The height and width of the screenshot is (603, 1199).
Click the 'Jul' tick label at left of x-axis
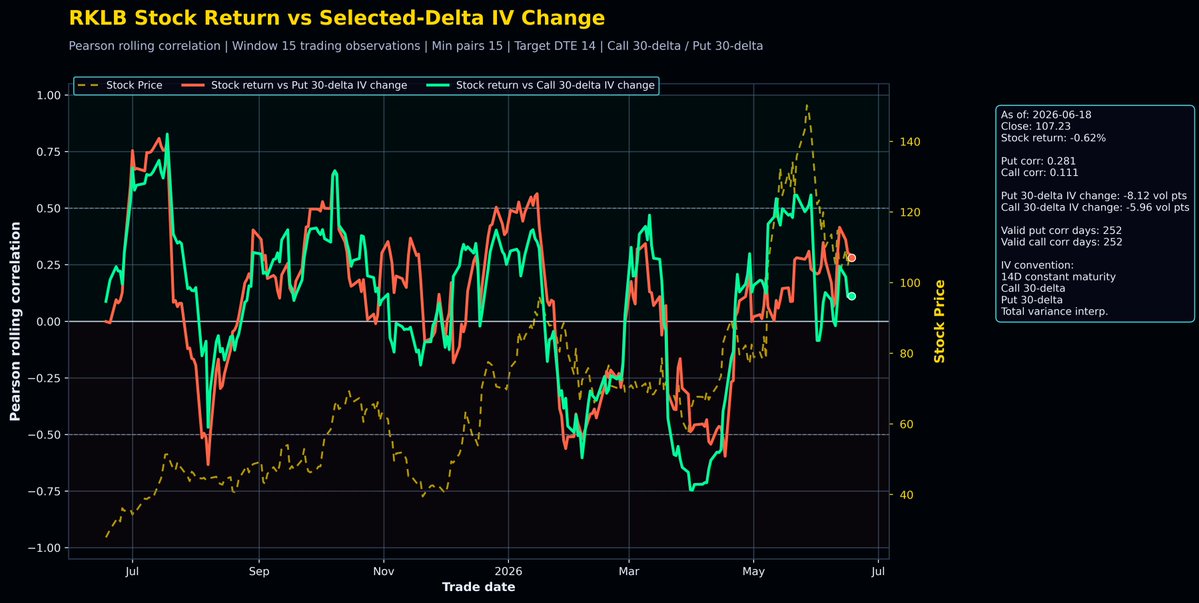pyautogui.click(x=132, y=571)
